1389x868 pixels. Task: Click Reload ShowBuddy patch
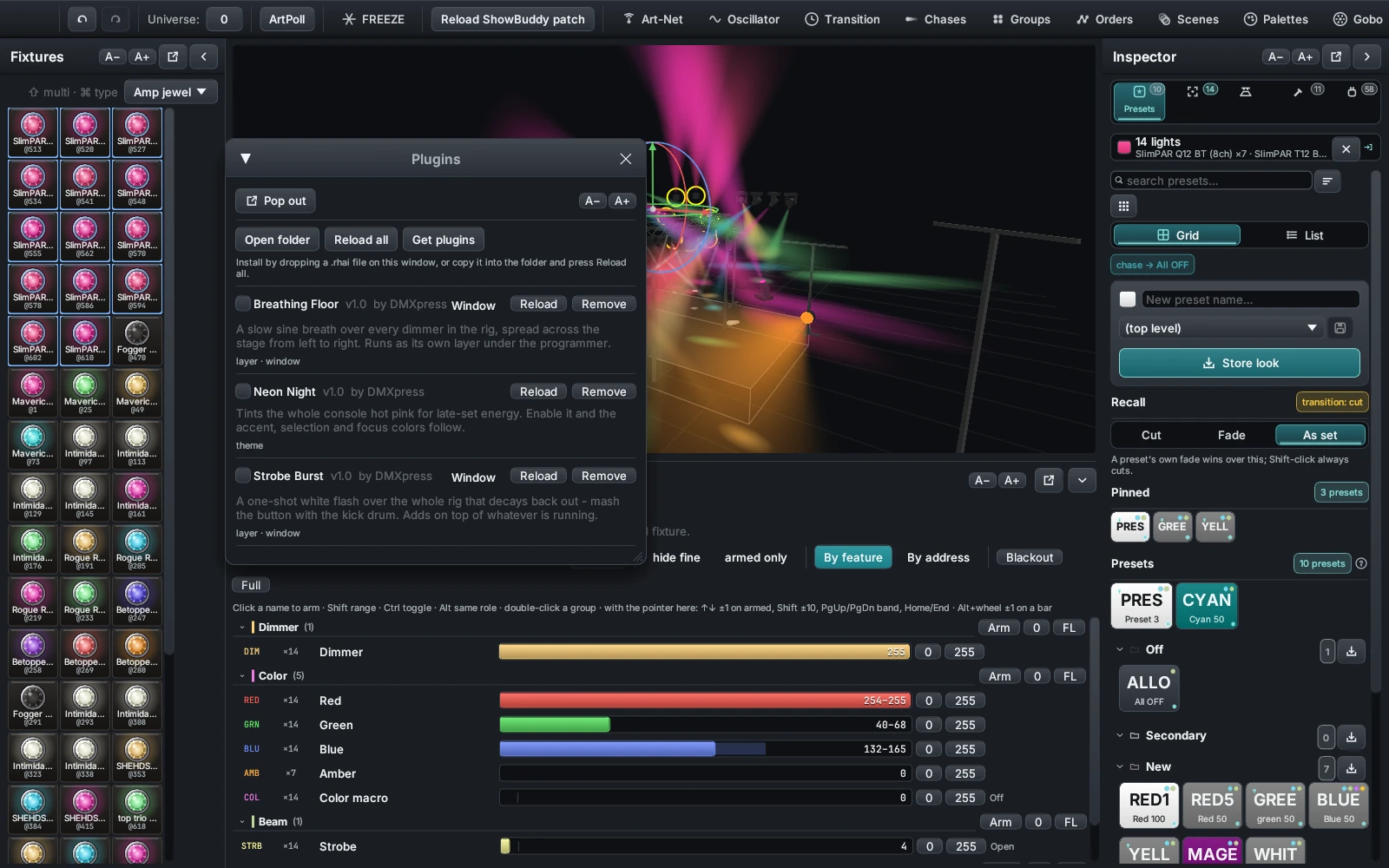click(513, 19)
